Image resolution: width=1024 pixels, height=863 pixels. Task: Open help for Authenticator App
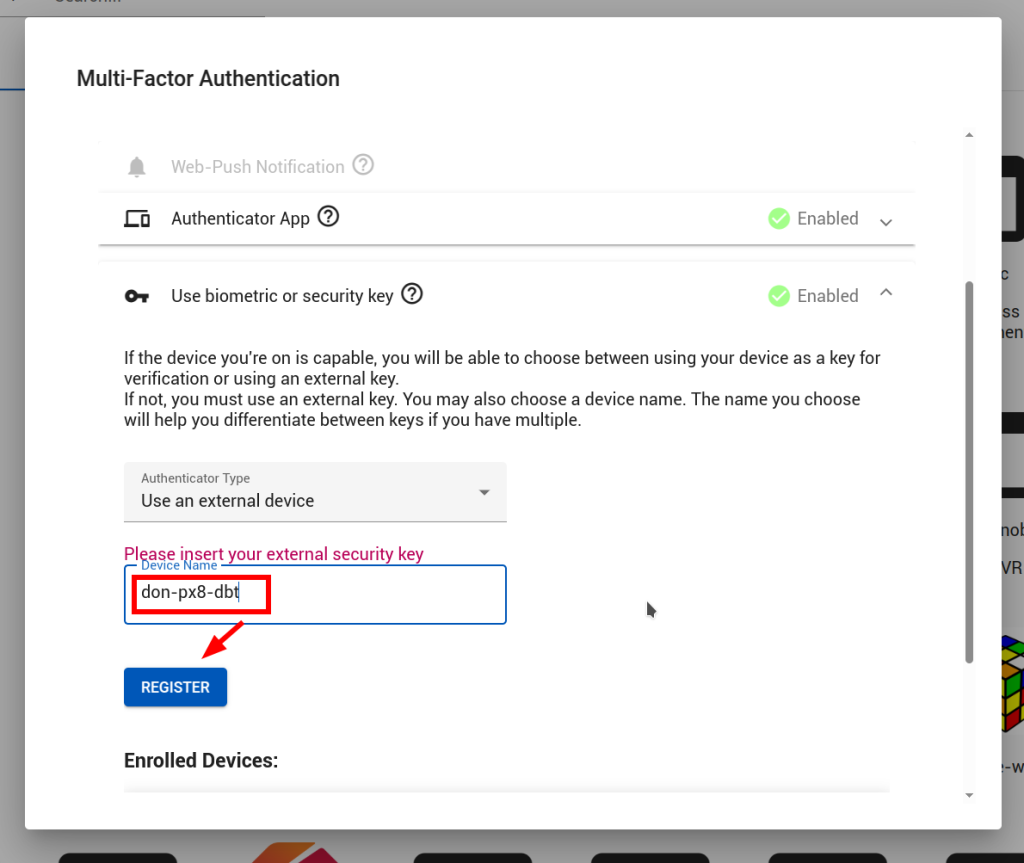tap(328, 216)
